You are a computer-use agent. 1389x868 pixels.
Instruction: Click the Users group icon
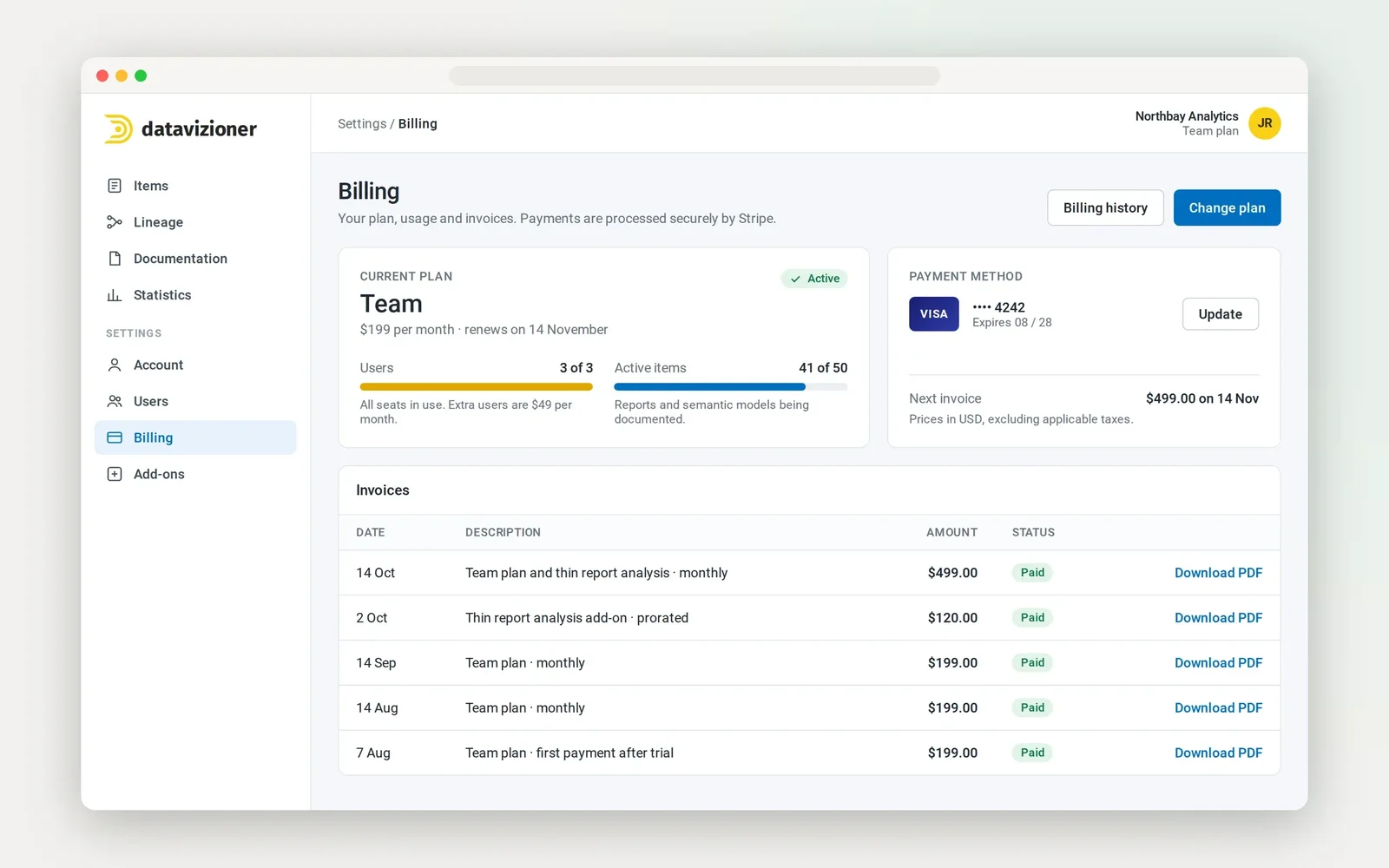point(115,401)
